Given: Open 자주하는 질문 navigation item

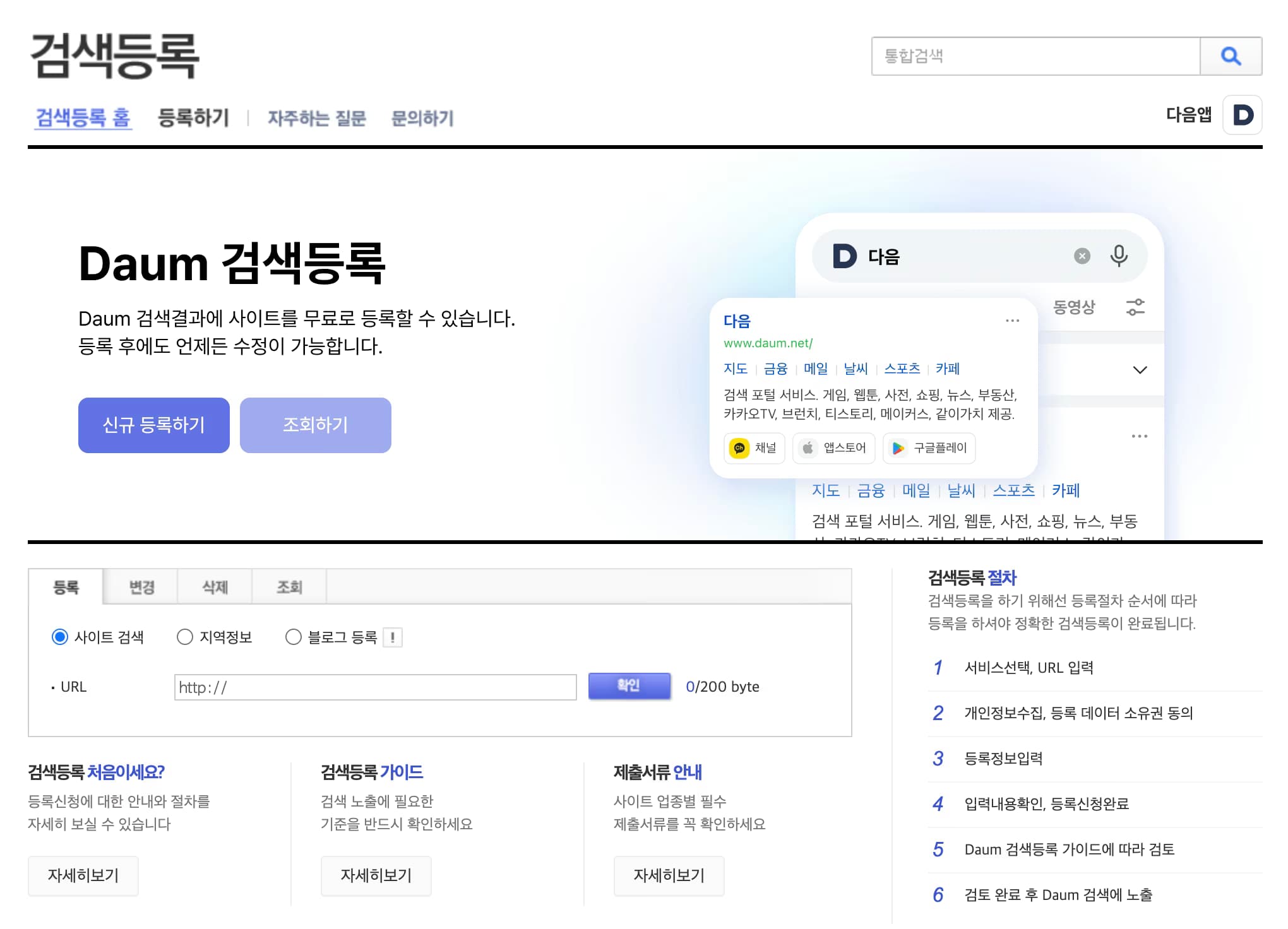Looking at the screenshot, I should pos(317,118).
